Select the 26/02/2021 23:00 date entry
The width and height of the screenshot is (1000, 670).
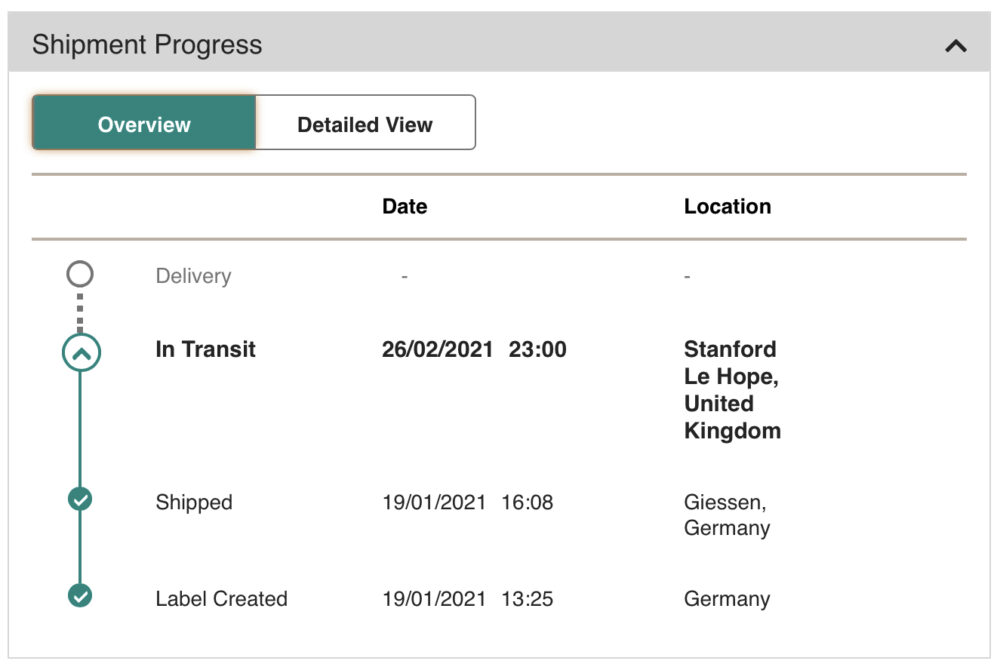coord(474,349)
